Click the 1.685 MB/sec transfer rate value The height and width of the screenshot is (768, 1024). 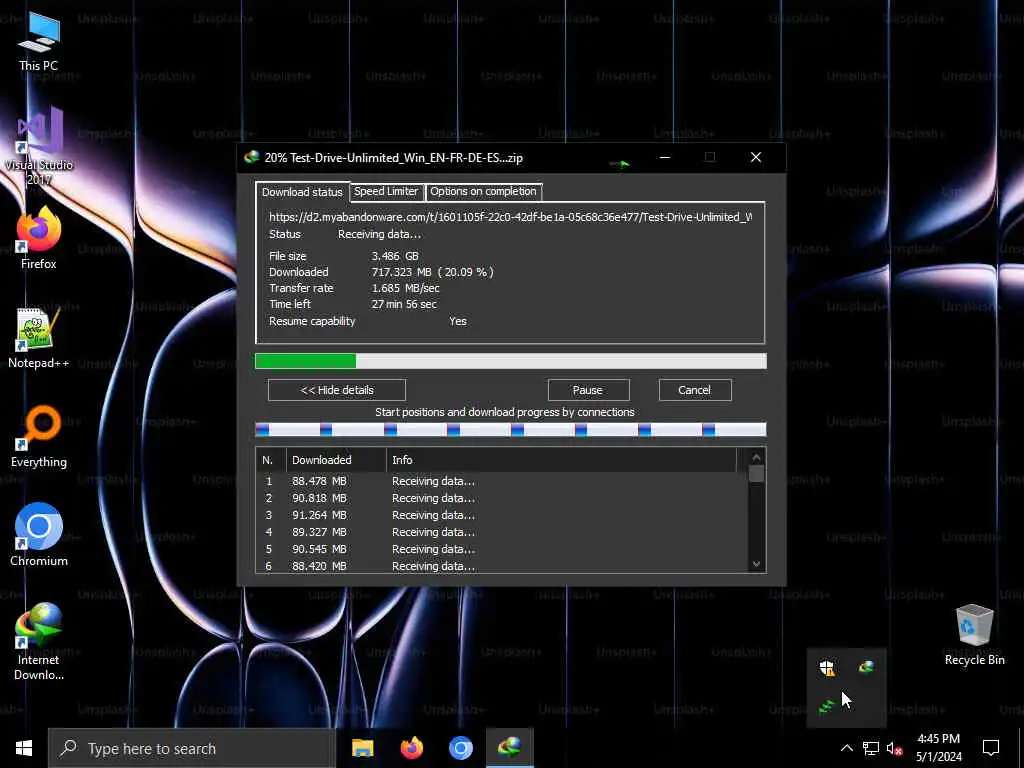(406, 288)
